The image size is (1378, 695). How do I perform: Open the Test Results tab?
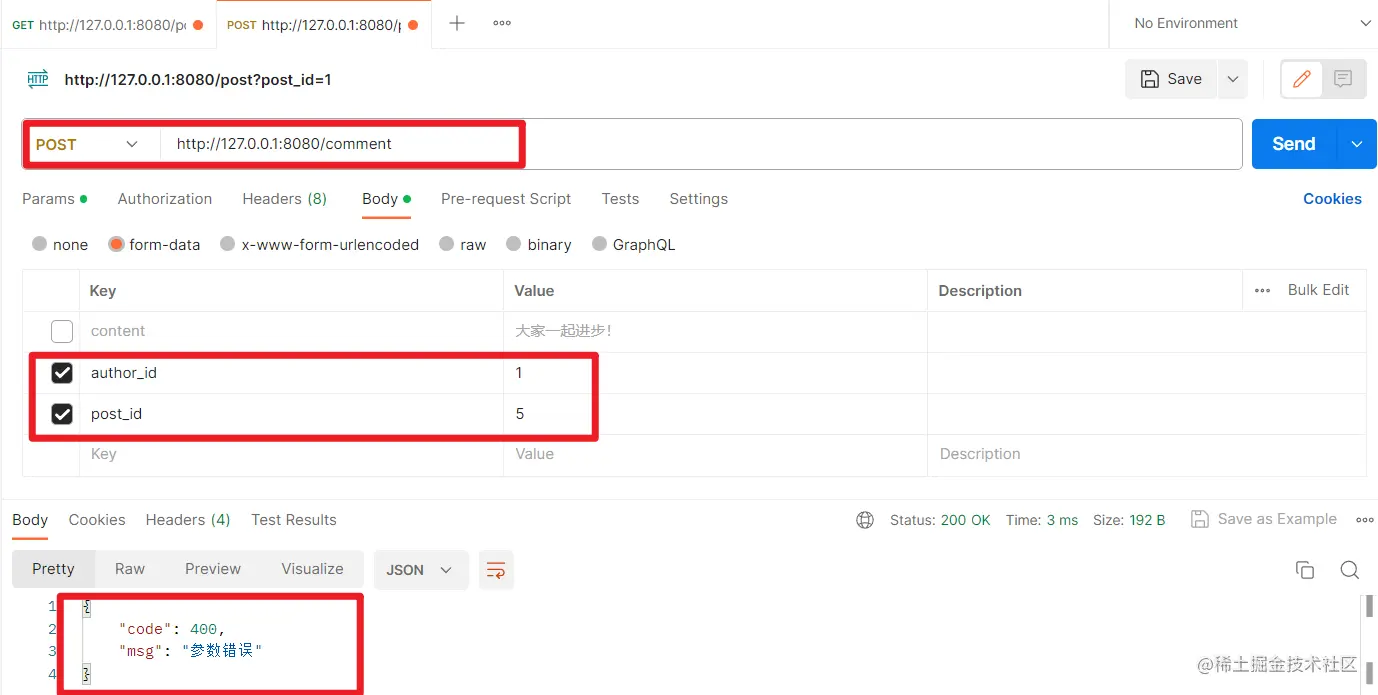(x=294, y=520)
